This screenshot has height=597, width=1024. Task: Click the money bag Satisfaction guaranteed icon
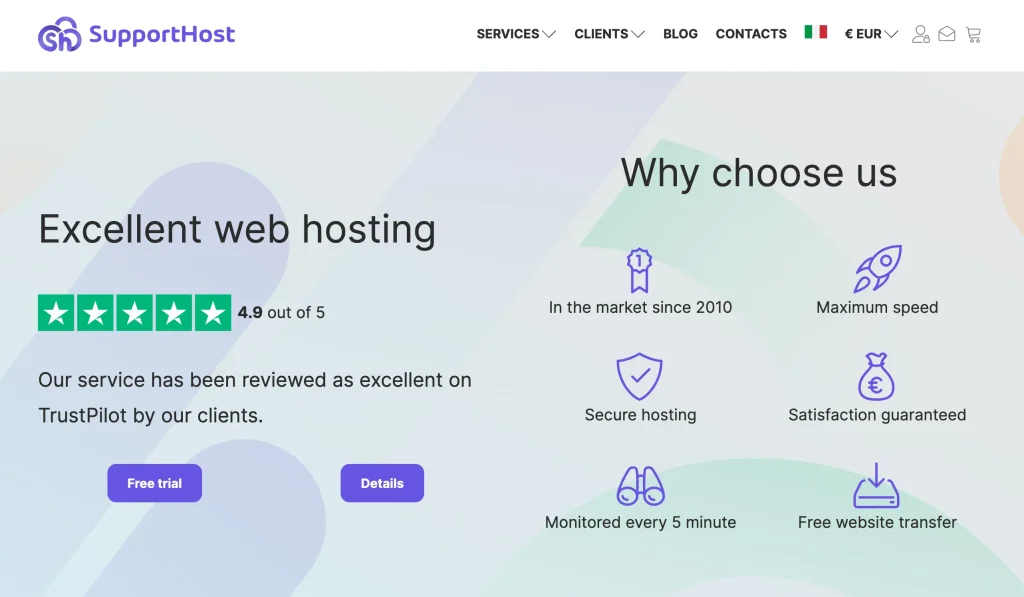click(x=877, y=375)
